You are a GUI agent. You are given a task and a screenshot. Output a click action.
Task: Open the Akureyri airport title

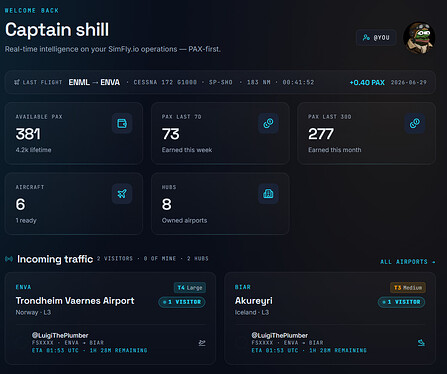254,301
